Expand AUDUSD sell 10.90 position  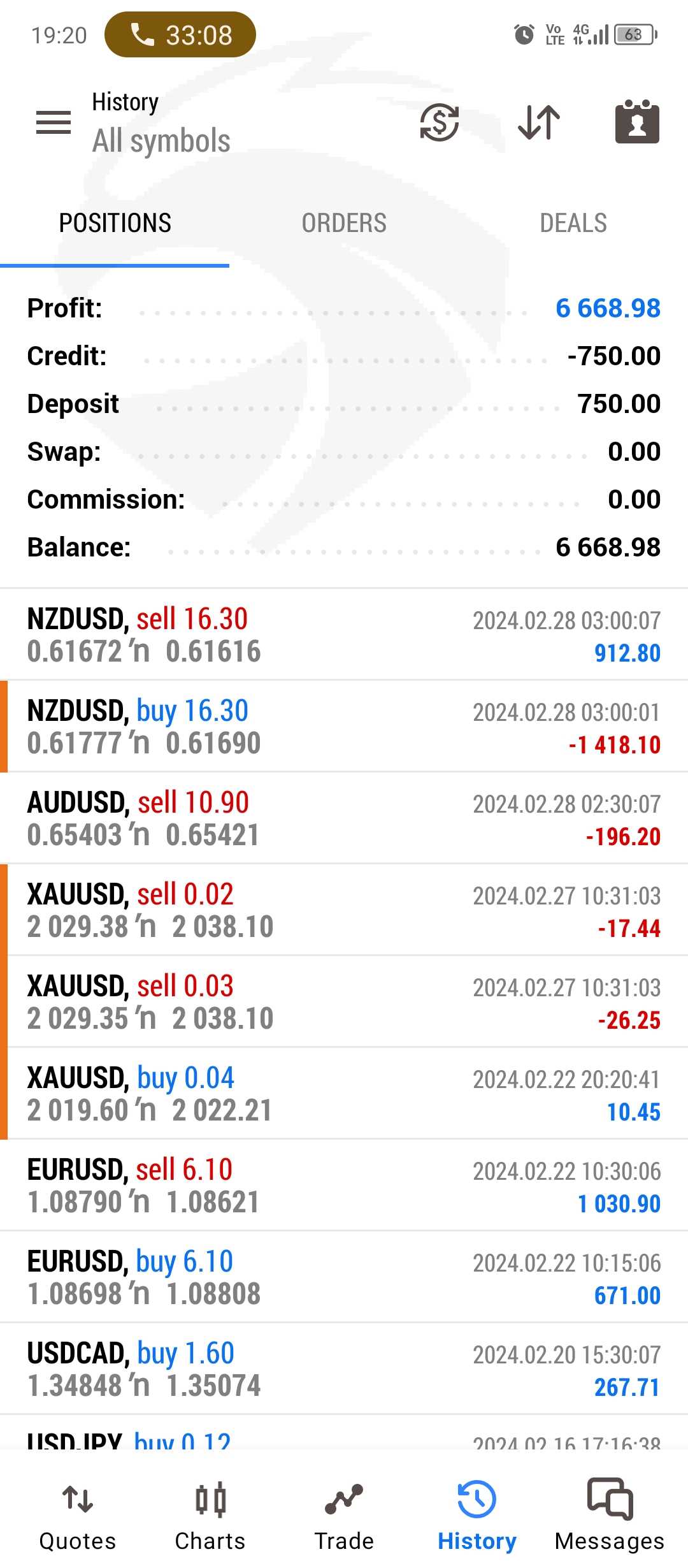tap(344, 818)
